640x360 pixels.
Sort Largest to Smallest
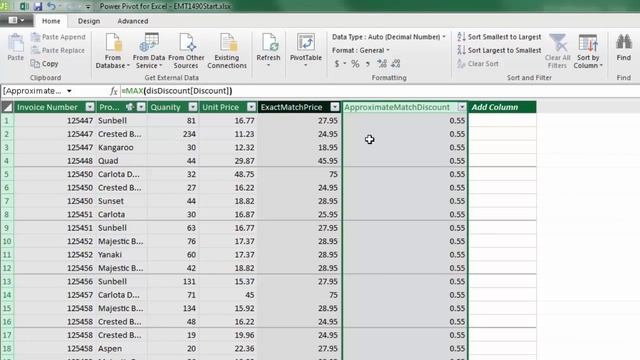coord(499,50)
